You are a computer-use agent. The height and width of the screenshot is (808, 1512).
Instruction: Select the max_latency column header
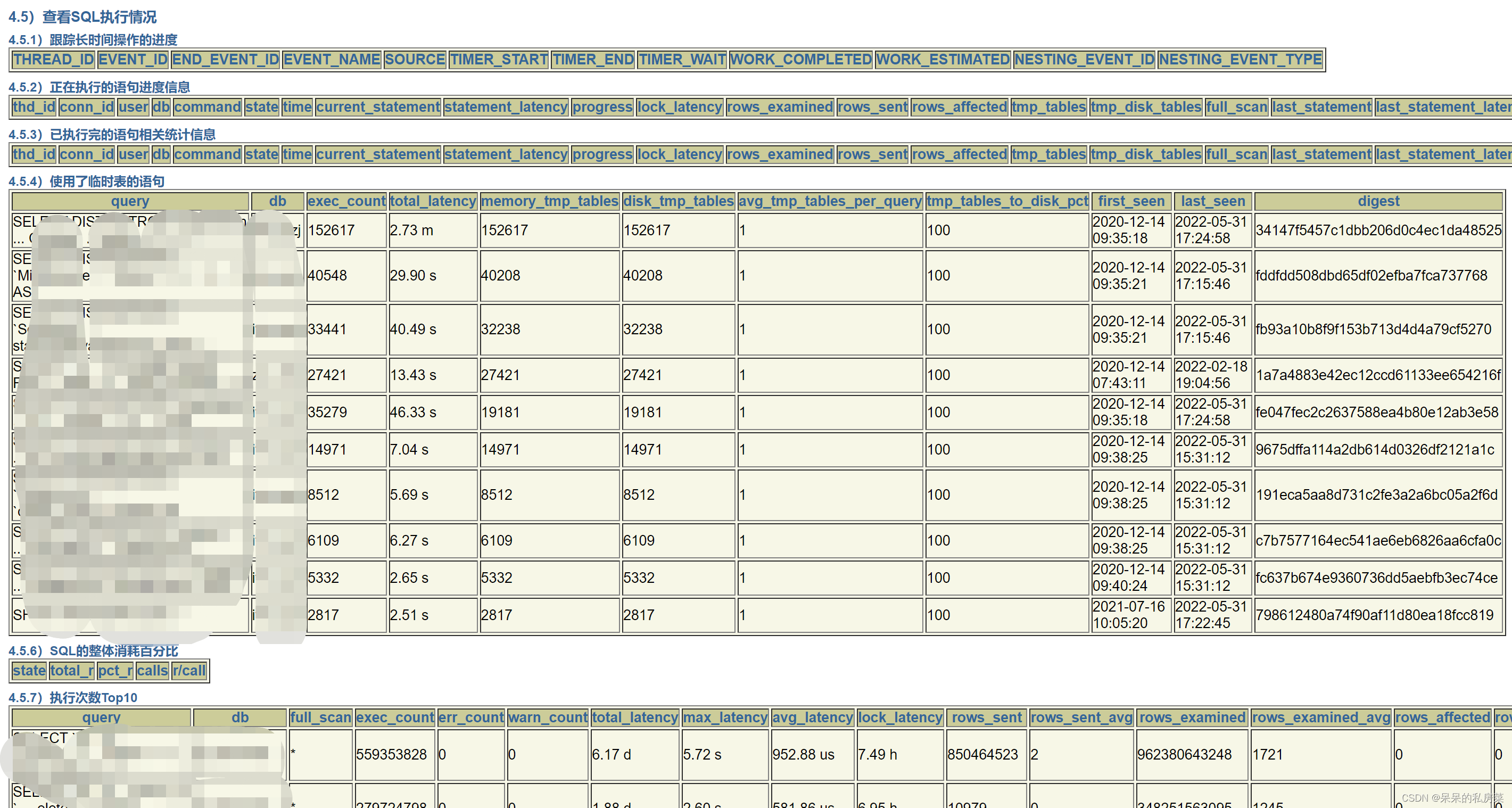pyautogui.click(x=725, y=718)
